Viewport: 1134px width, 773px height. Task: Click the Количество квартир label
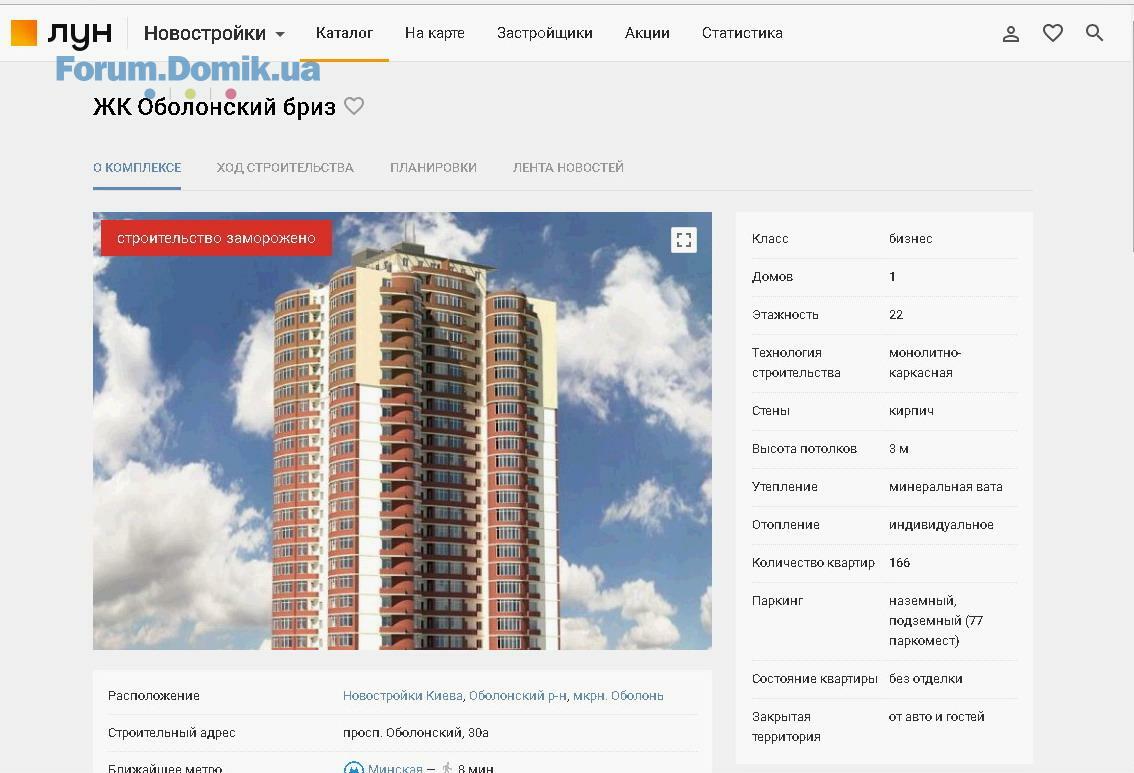[x=813, y=563]
